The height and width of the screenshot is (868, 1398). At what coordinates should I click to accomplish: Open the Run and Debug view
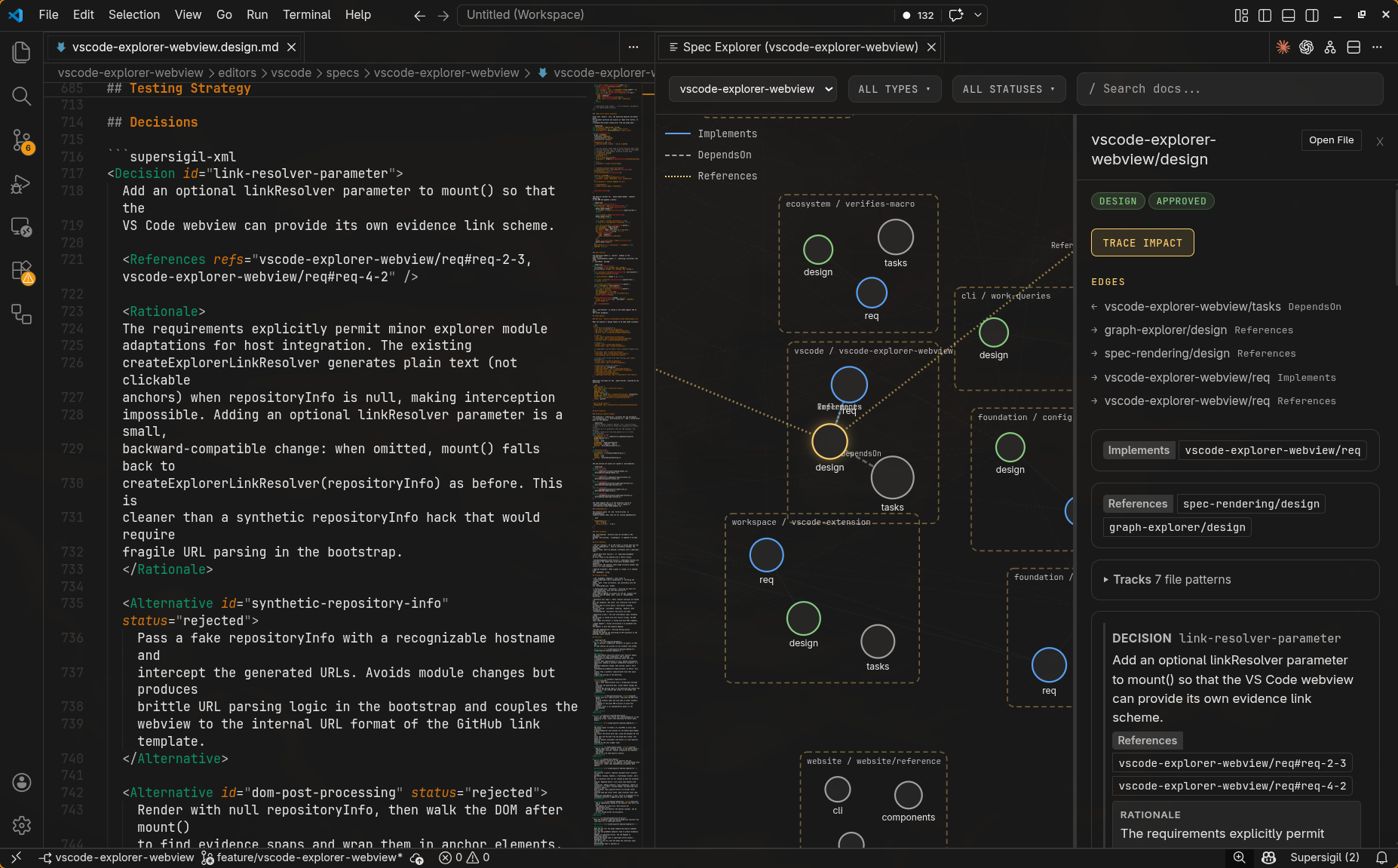point(21,184)
